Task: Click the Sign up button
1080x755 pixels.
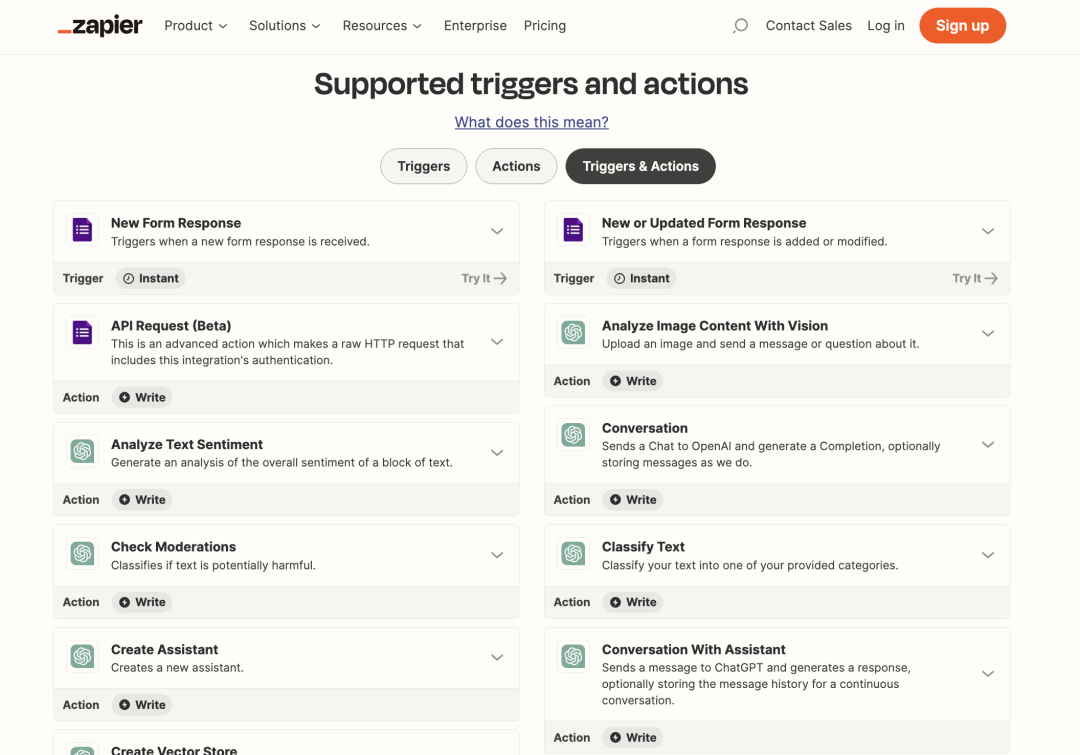Action: 962,25
